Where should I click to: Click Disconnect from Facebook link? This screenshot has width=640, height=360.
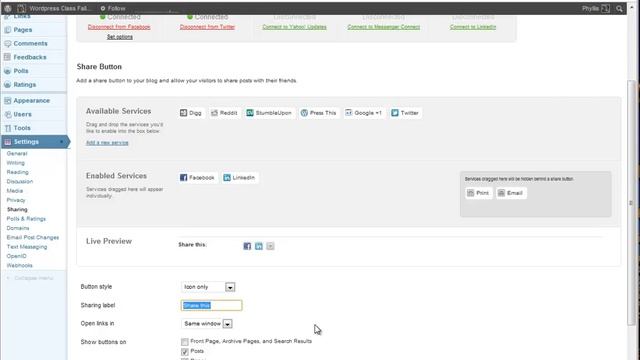coord(119,27)
